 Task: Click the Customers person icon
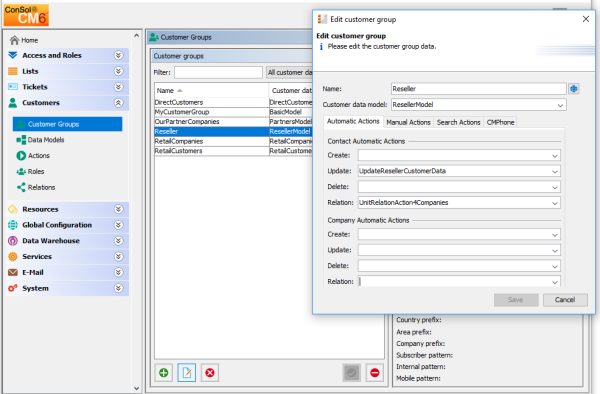pyautogui.click(x=13, y=103)
